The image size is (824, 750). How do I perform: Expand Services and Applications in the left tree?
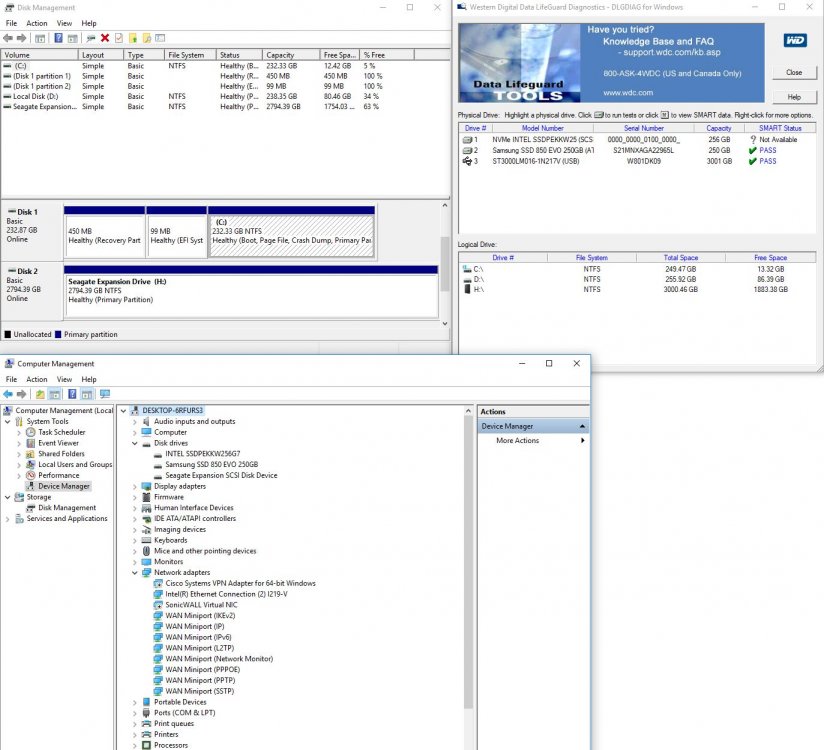pyautogui.click(x=7, y=519)
